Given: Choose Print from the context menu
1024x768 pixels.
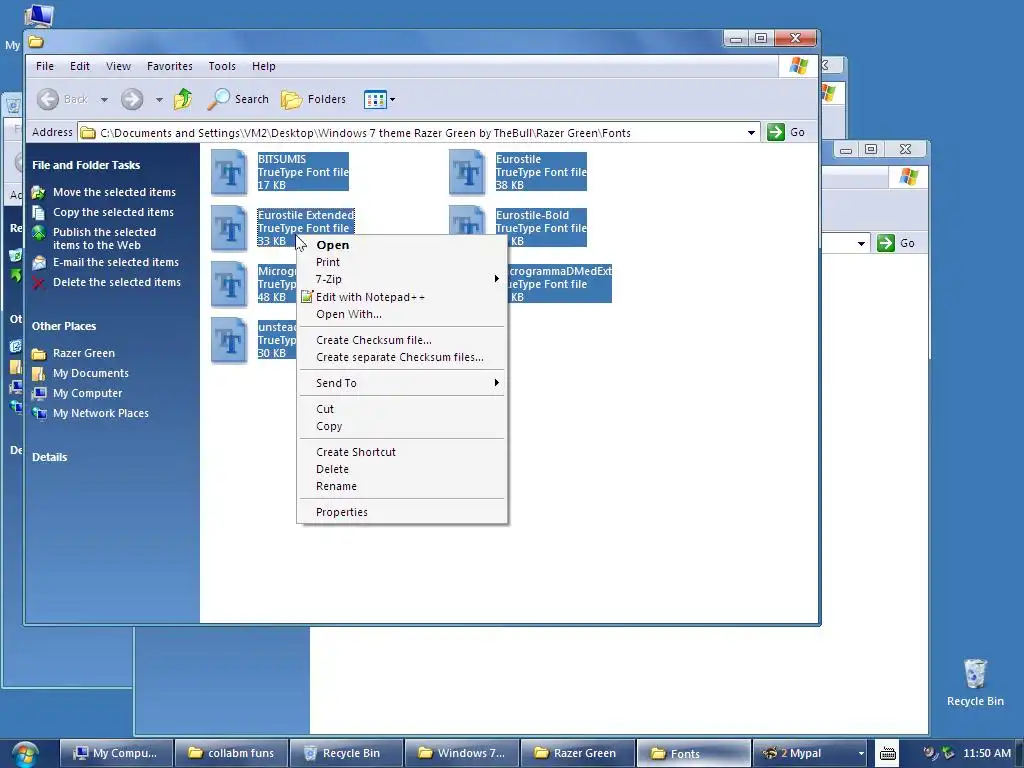Looking at the screenshot, I should point(402,262).
